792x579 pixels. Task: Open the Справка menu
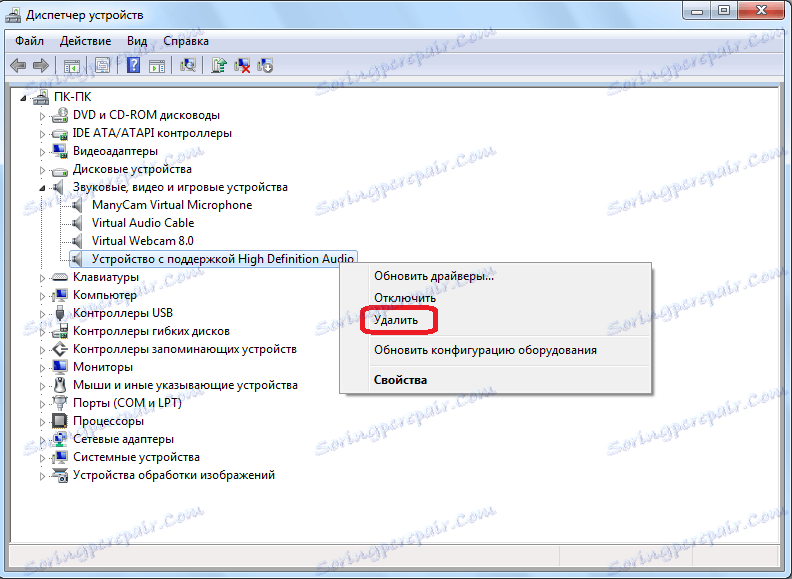click(186, 41)
